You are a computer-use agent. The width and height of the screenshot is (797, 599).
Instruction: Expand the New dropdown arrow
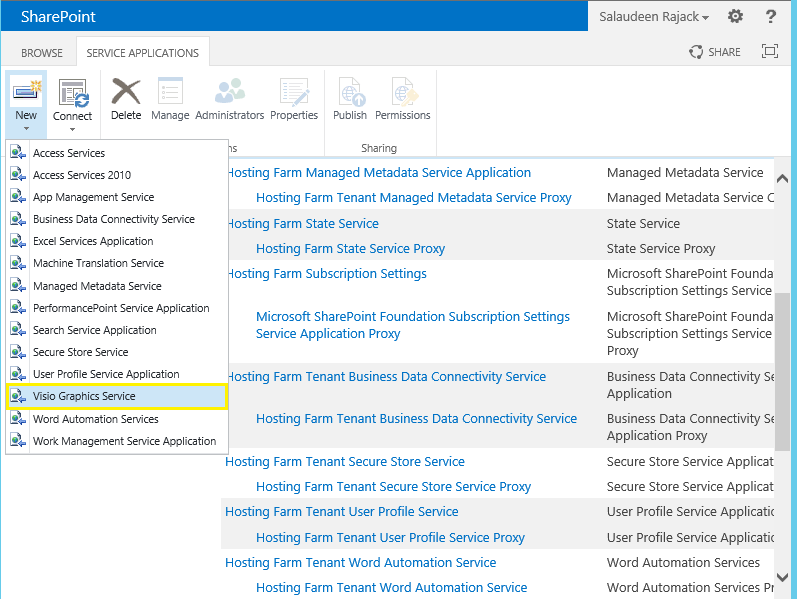click(26, 129)
